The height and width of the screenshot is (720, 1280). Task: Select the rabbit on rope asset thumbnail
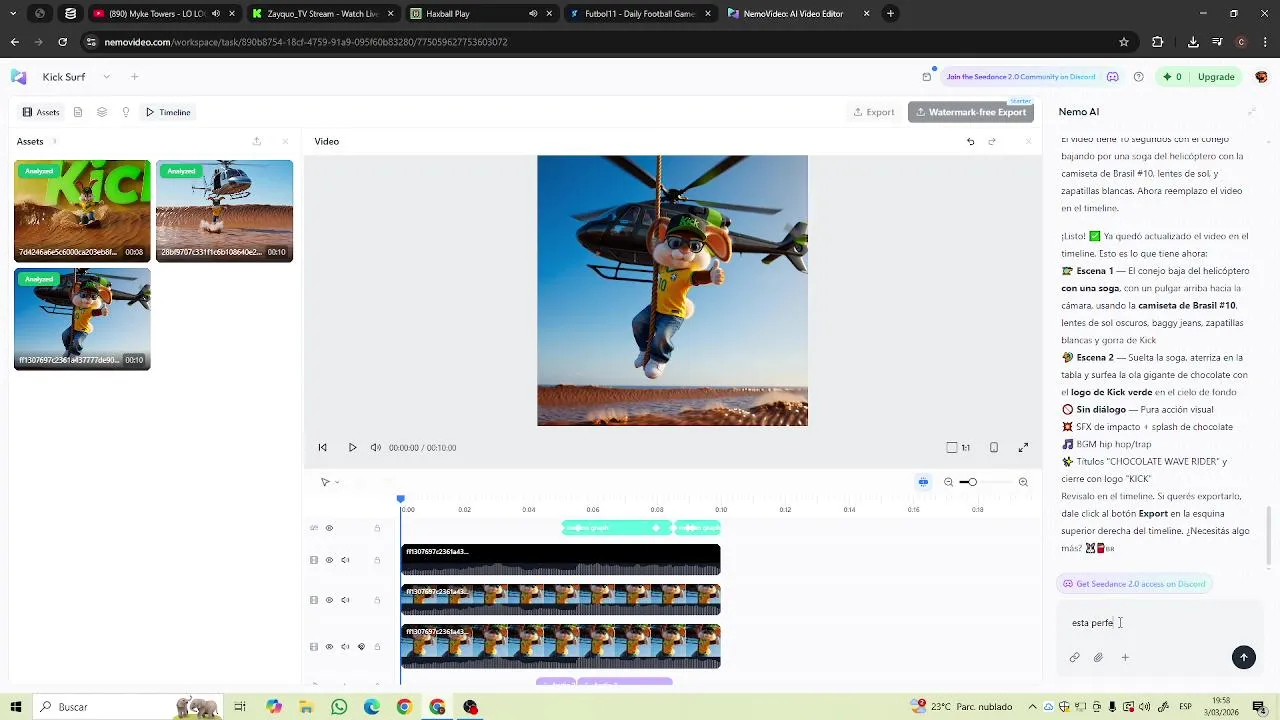tap(82, 319)
